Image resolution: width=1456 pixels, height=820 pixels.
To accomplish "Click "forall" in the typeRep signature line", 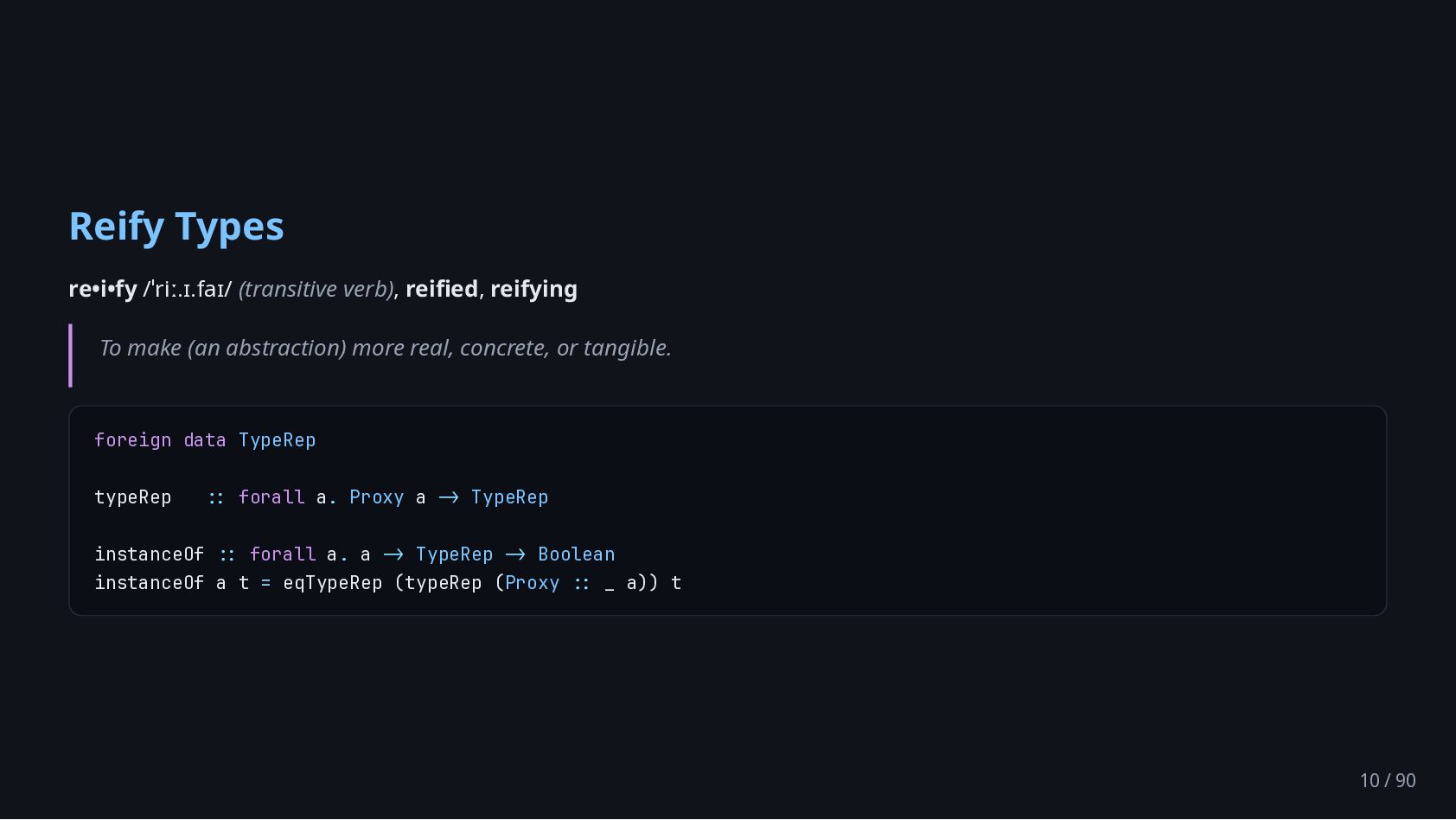I will coord(271,497).
